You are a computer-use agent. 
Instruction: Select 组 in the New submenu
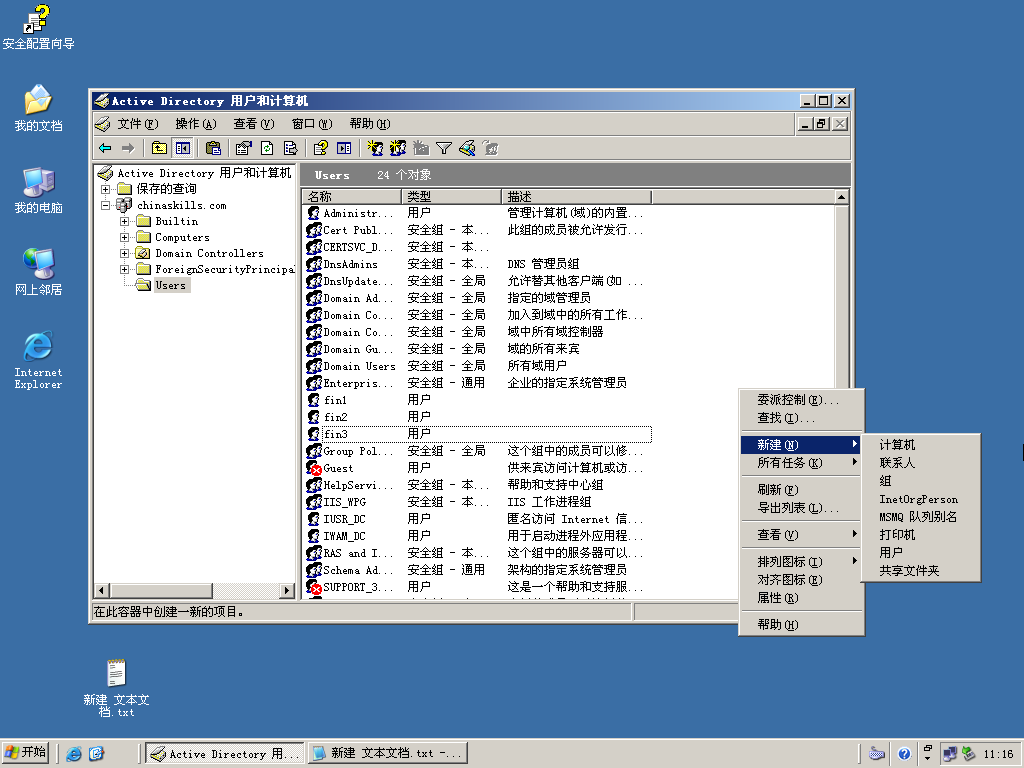921,481
